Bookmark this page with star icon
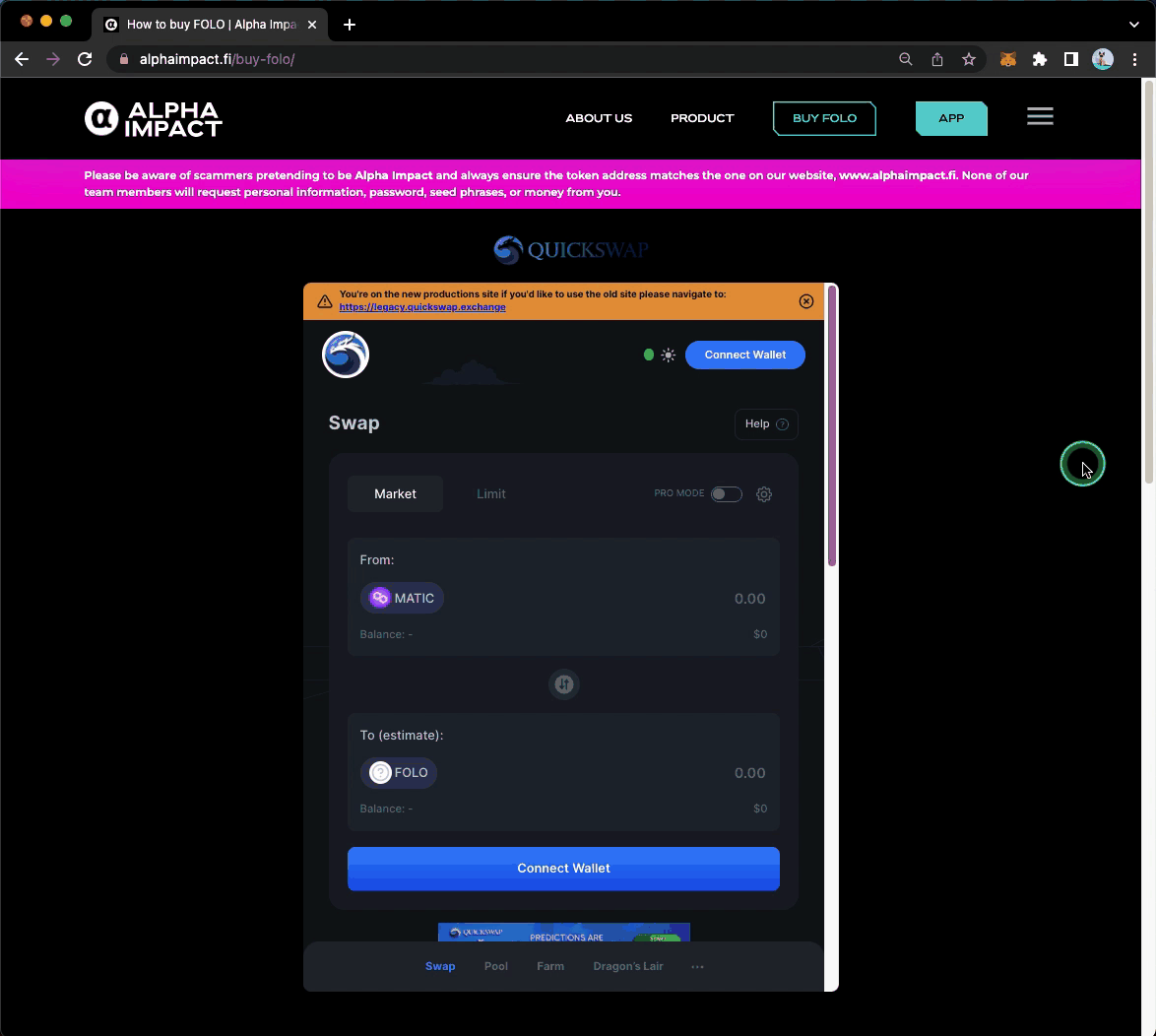The height and width of the screenshot is (1036, 1156). tap(968, 60)
